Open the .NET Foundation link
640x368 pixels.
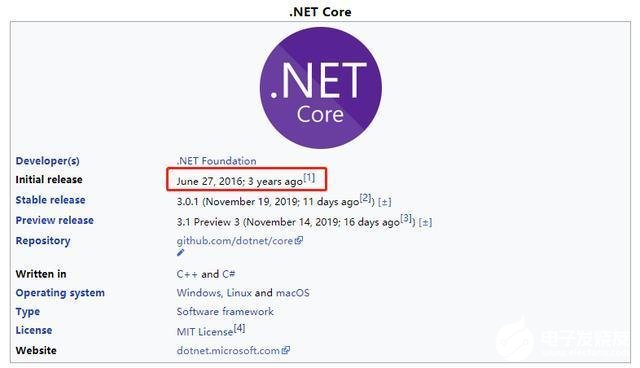point(217,161)
